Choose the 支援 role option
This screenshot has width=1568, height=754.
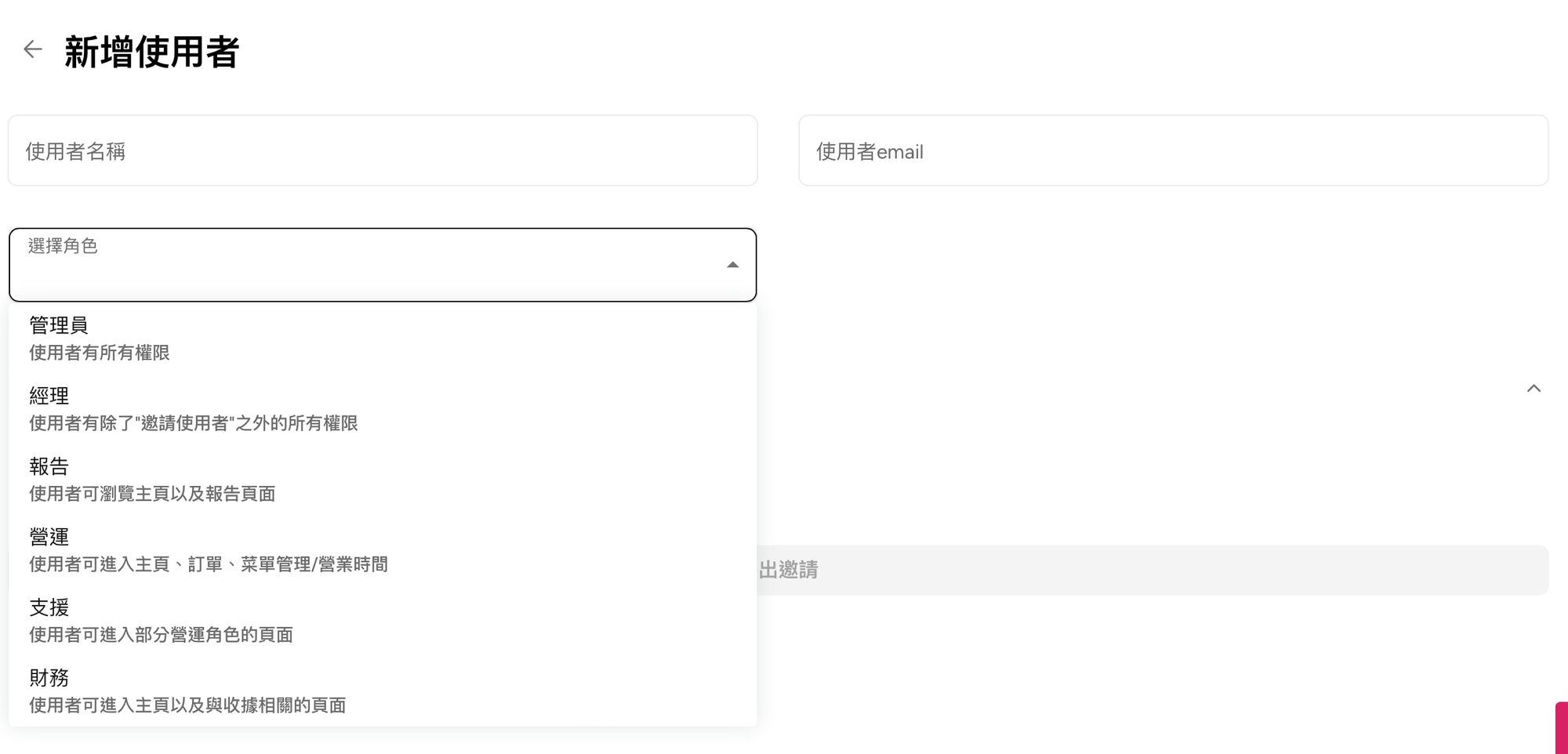[x=383, y=621]
